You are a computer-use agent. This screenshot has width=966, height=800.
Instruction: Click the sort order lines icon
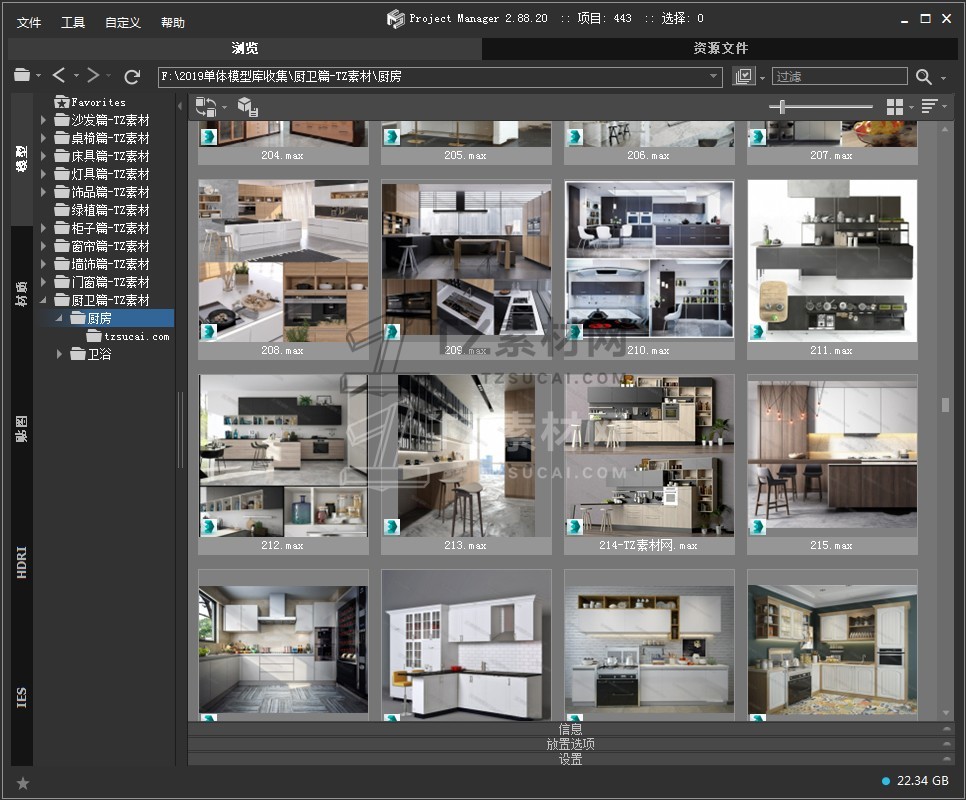pos(929,107)
